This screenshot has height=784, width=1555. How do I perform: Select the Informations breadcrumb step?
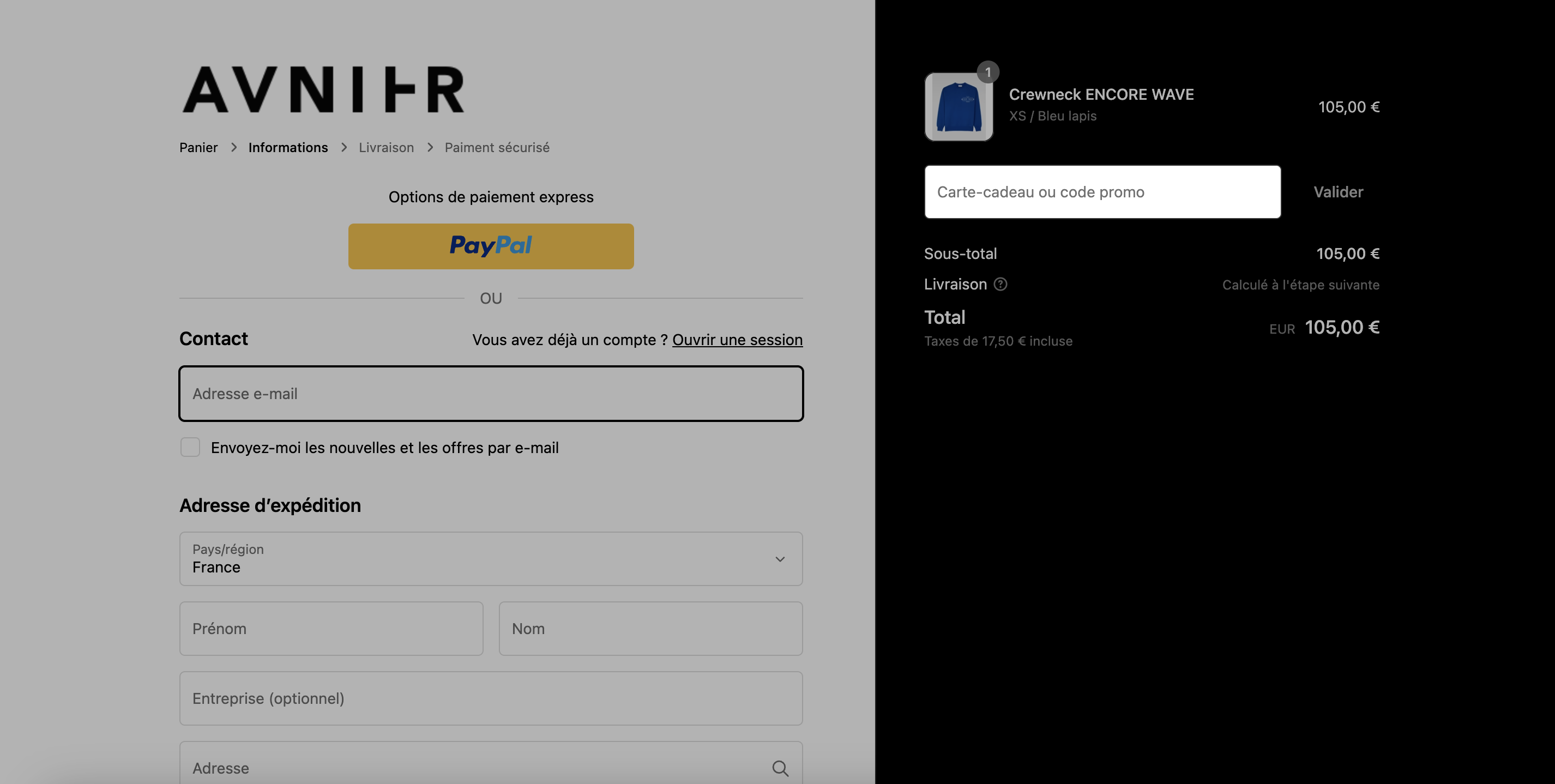(x=288, y=147)
